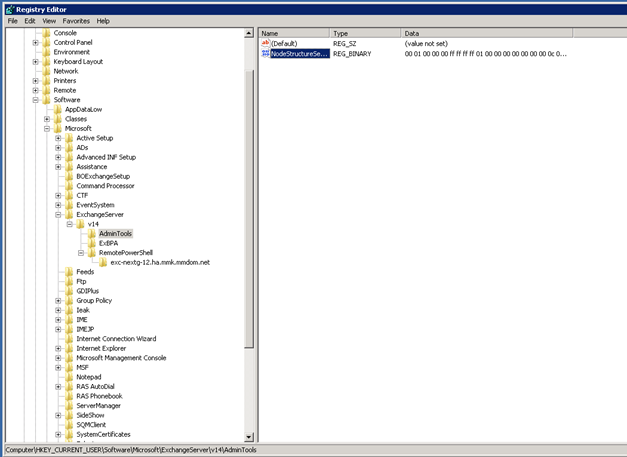
Task: Click tree scrollbar up arrow
Action: pyautogui.click(x=249, y=33)
